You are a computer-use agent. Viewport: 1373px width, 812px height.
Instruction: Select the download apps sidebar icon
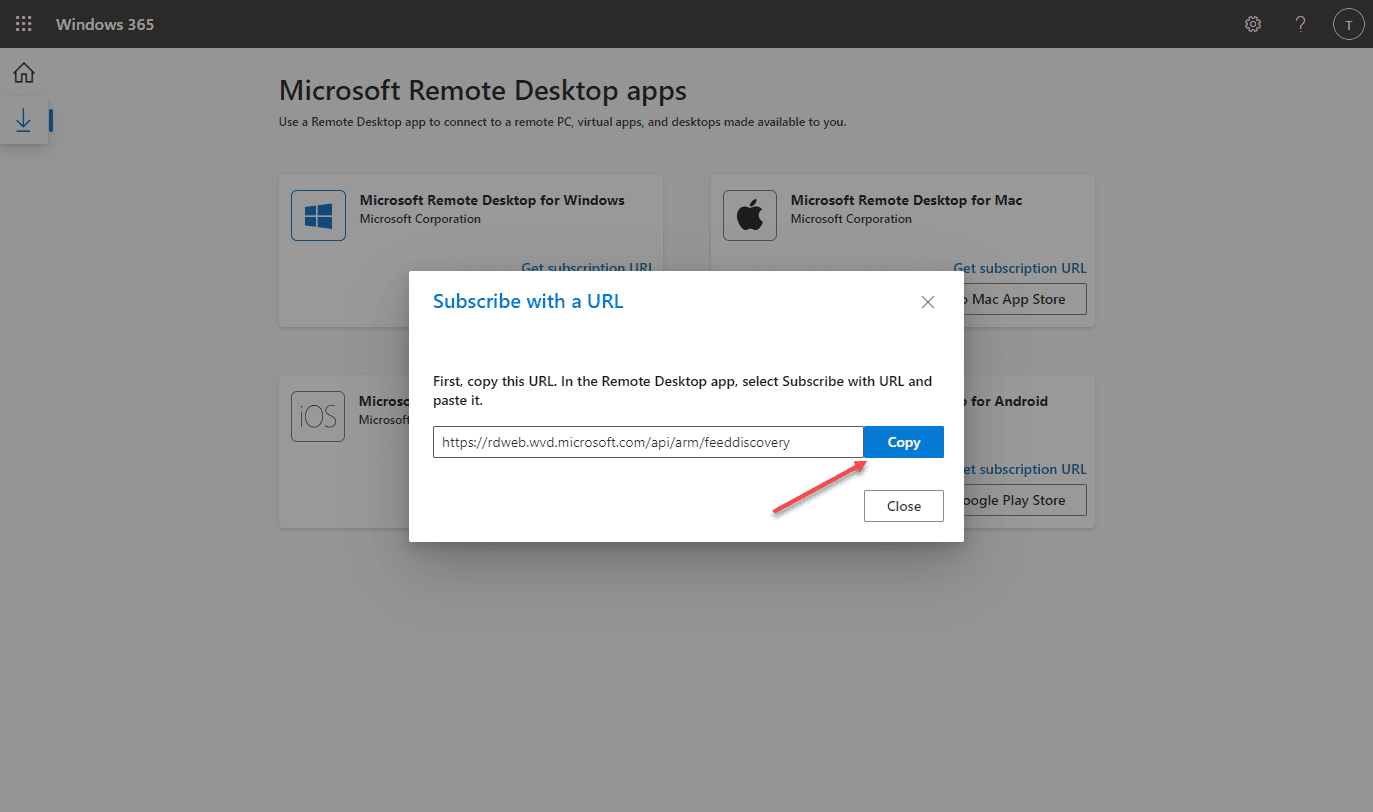tap(24, 121)
